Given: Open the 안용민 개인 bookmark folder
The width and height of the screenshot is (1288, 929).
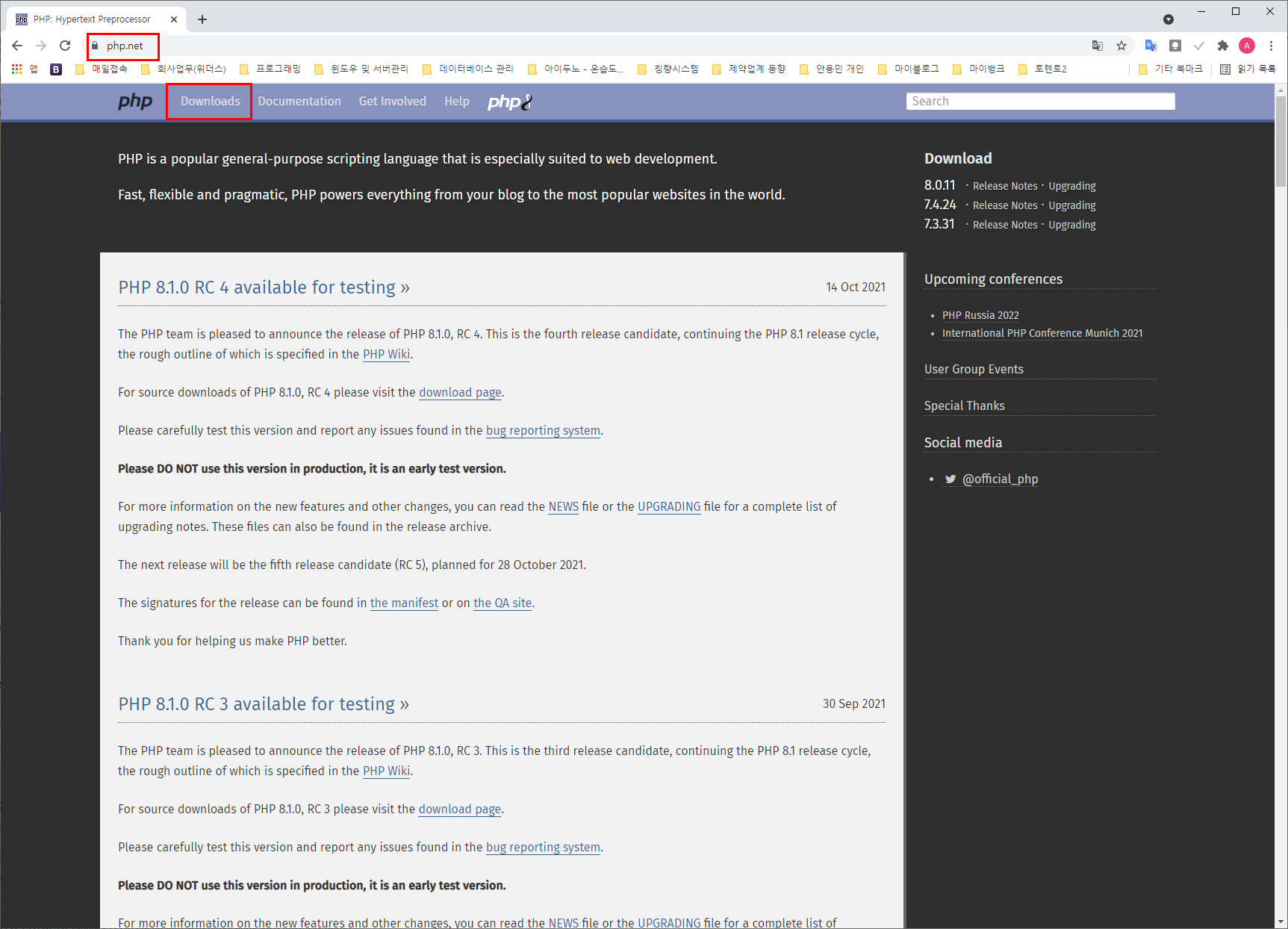Looking at the screenshot, I should click(832, 69).
